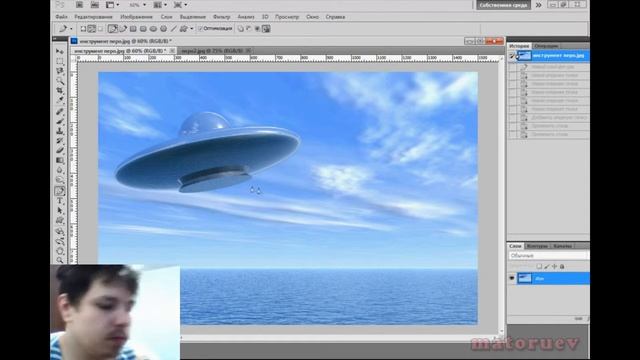
Task: Enable Shape Layers mode in options bar
Action: click(83, 29)
